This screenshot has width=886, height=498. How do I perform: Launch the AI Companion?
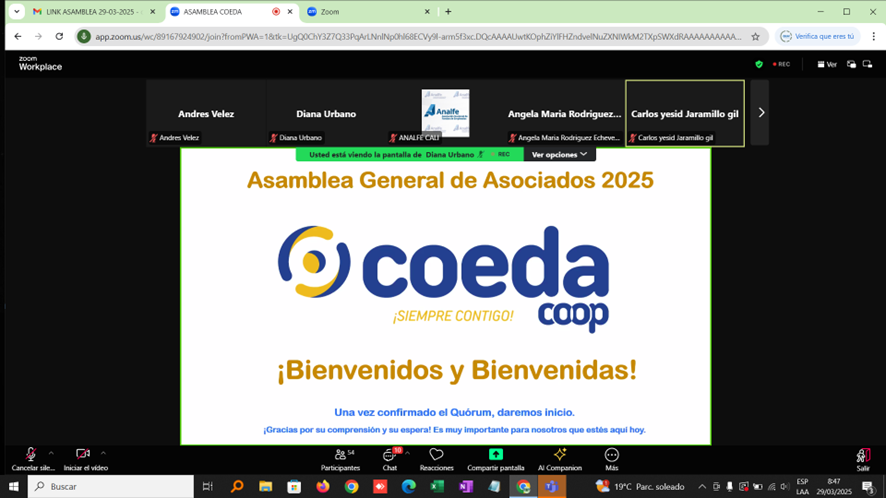coord(559,455)
